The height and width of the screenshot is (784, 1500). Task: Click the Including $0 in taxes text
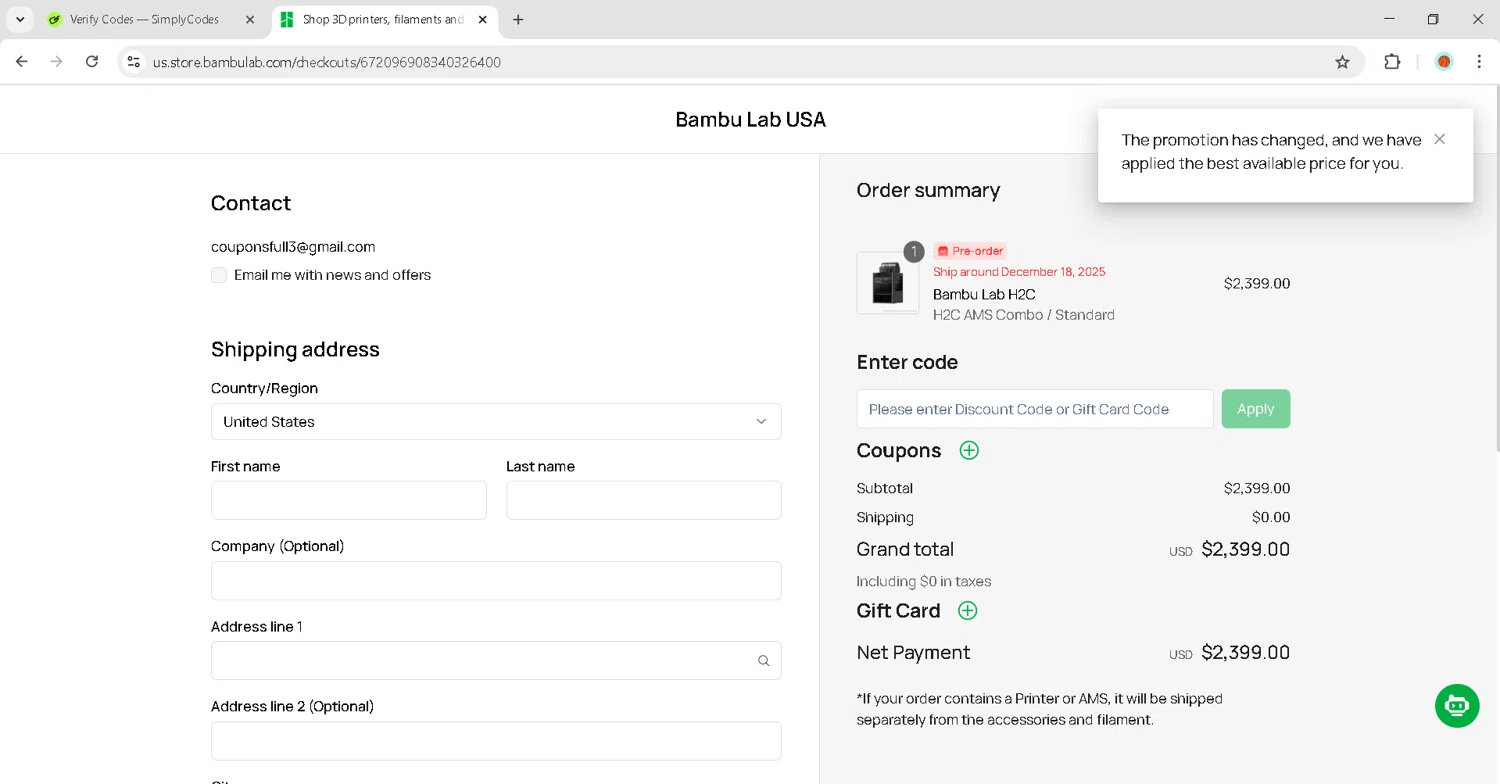pos(924,581)
